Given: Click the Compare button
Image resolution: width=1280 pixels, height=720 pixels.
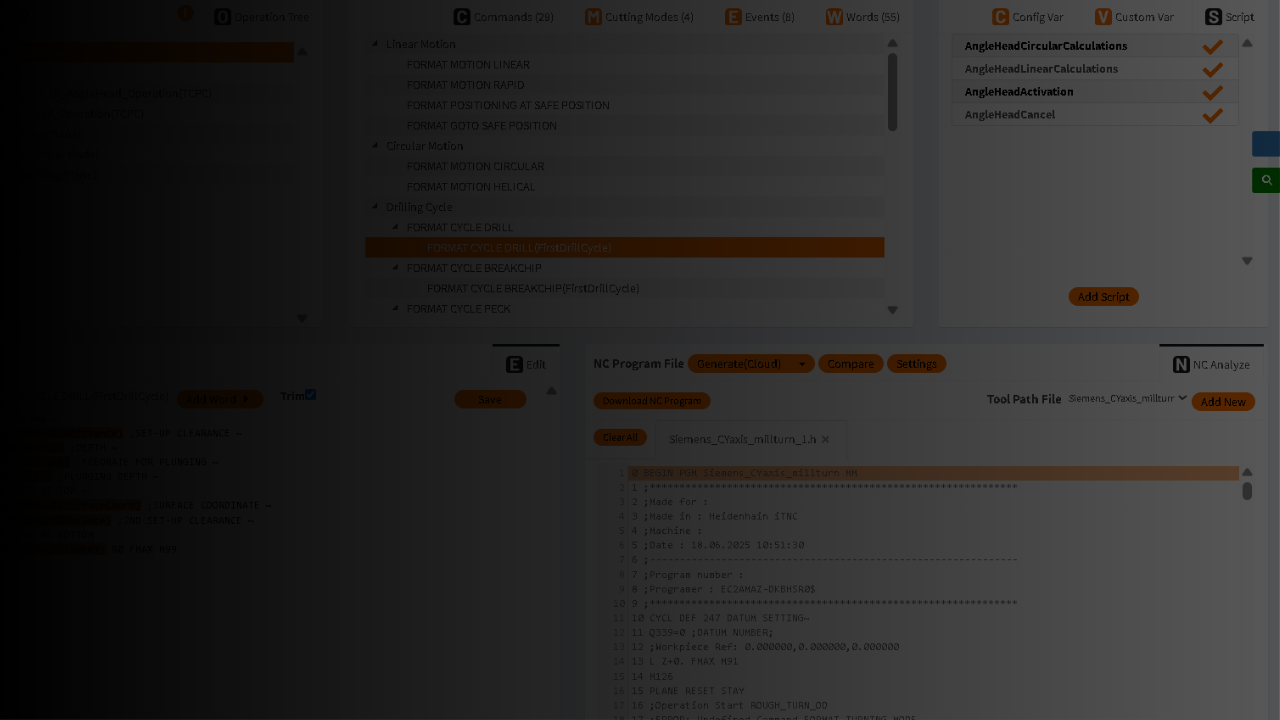Looking at the screenshot, I should [x=850, y=364].
